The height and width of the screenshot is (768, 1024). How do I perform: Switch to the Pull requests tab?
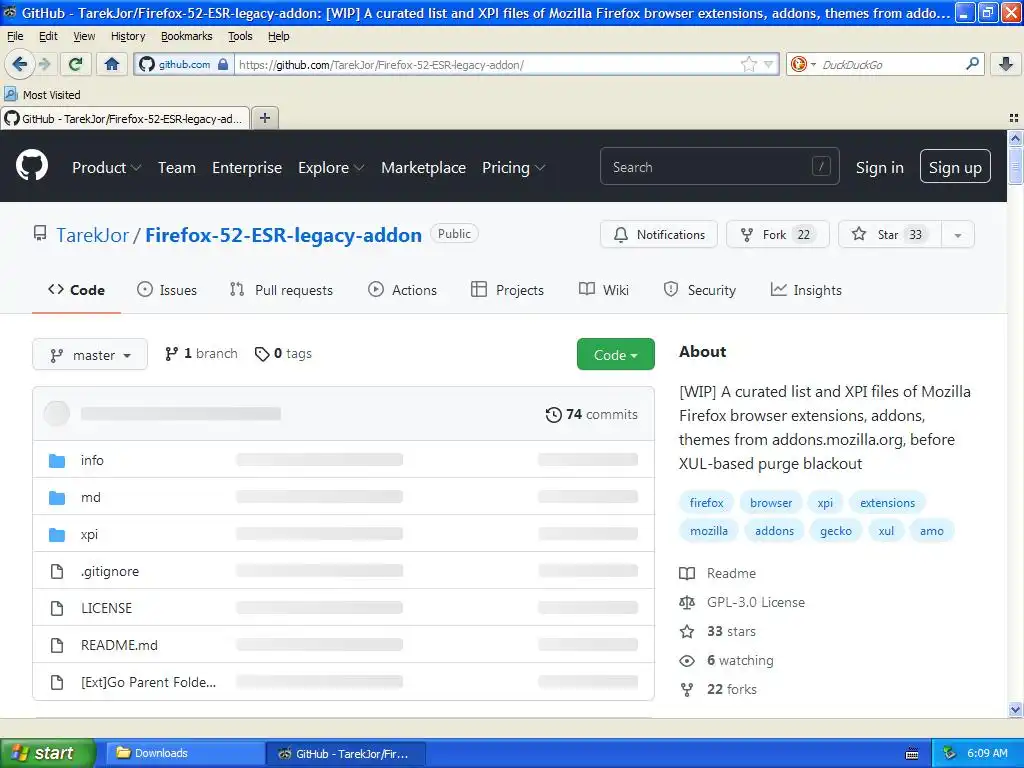pos(281,290)
